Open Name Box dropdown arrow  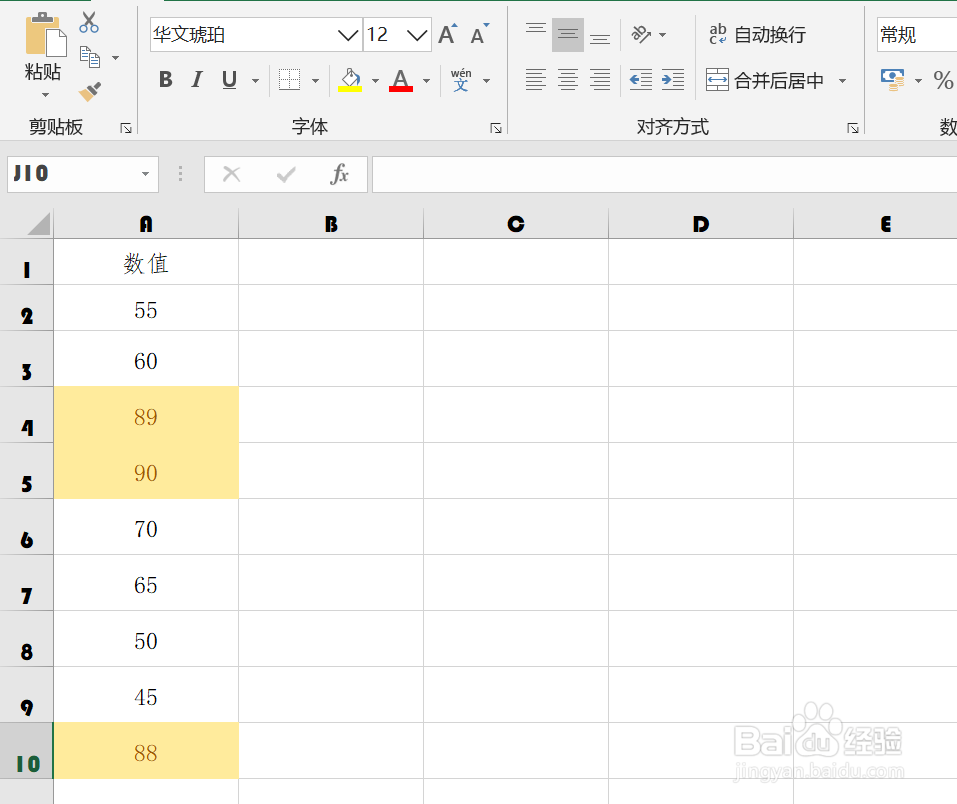pos(145,174)
